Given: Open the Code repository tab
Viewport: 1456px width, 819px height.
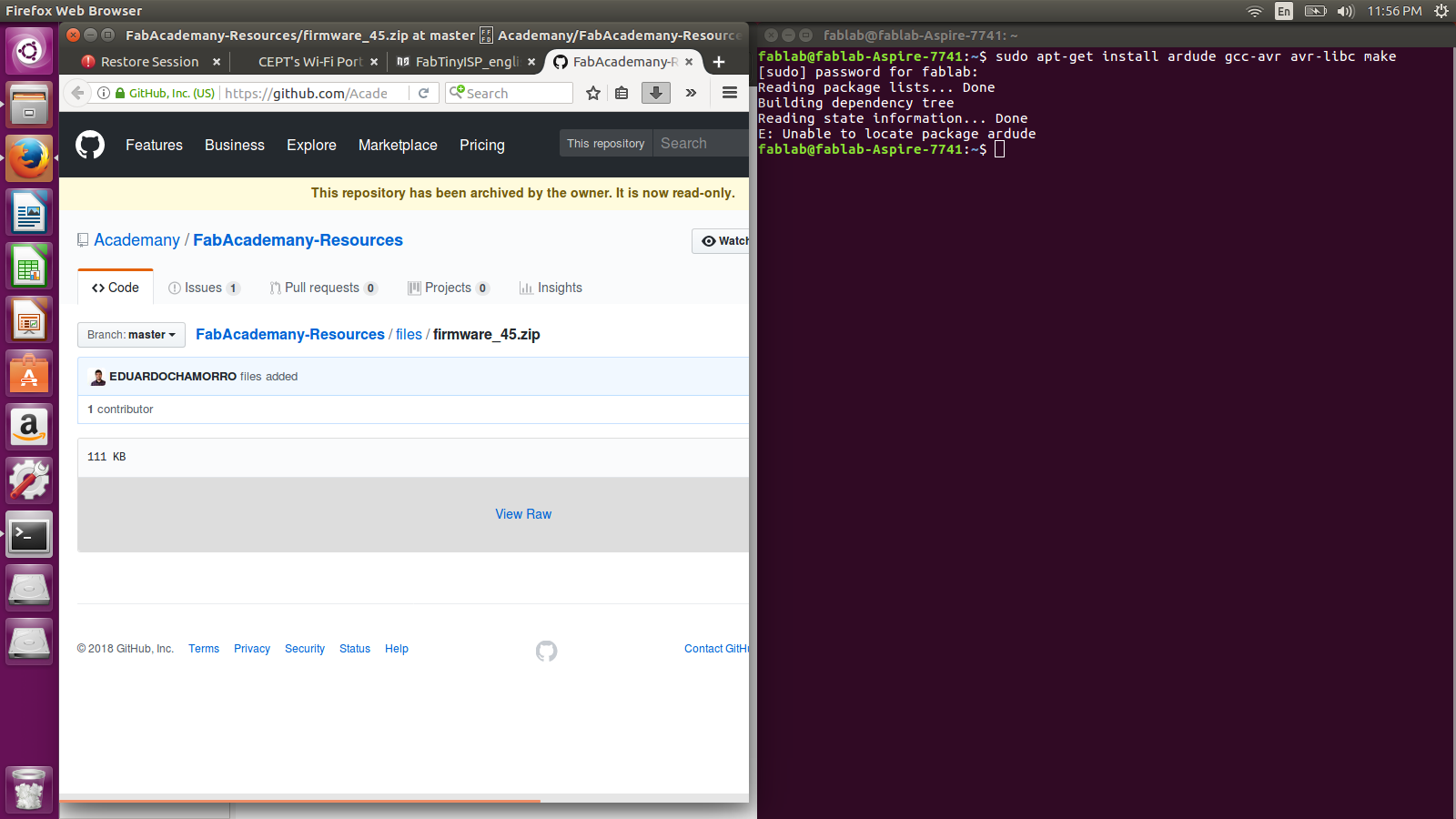Looking at the screenshot, I should 116,288.
